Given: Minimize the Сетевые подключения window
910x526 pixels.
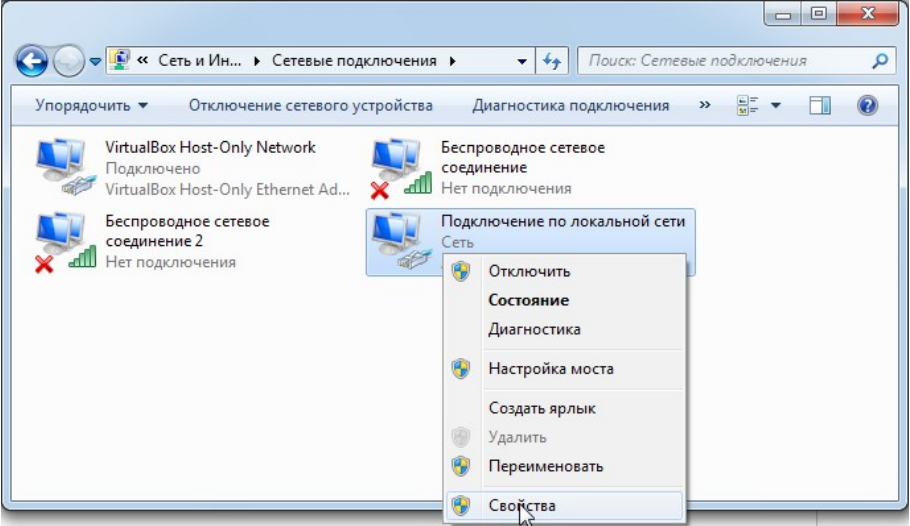Looking at the screenshot, I should pyautogui.click(x=783, y=13).
